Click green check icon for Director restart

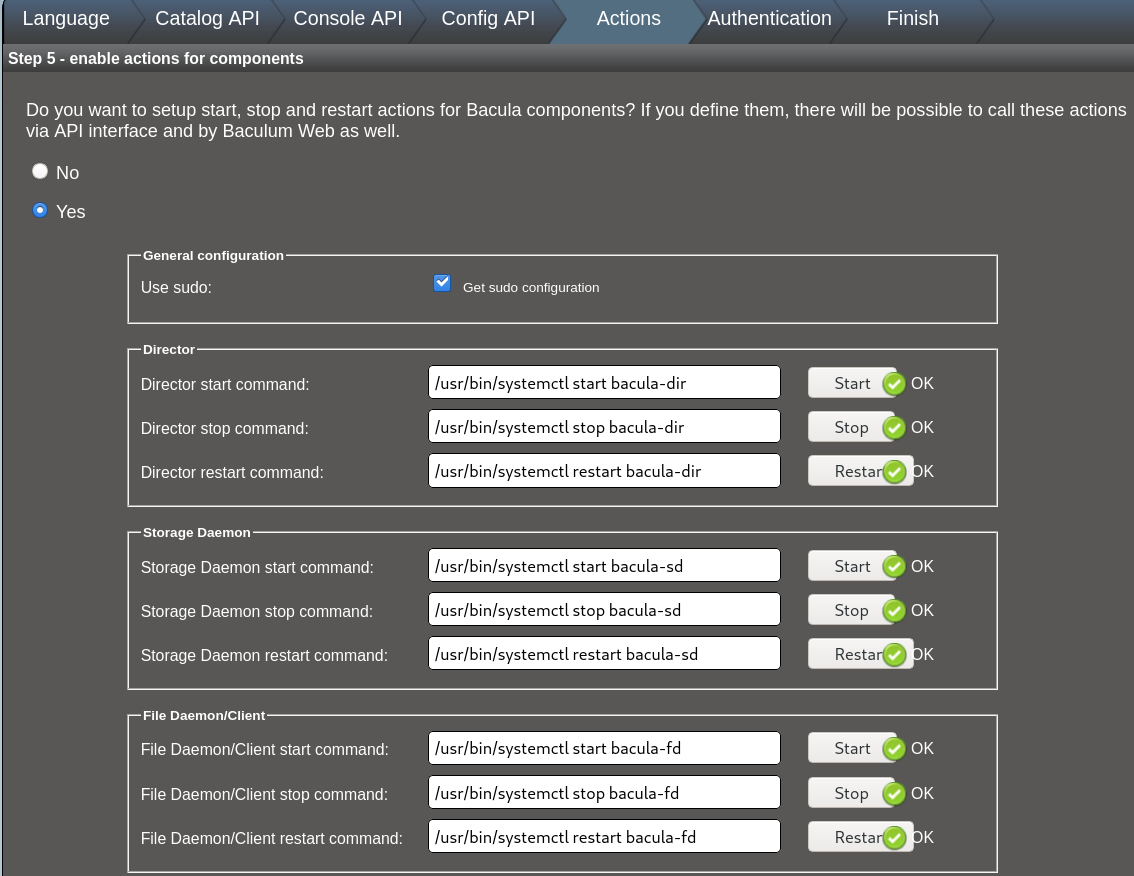point(894,472)
